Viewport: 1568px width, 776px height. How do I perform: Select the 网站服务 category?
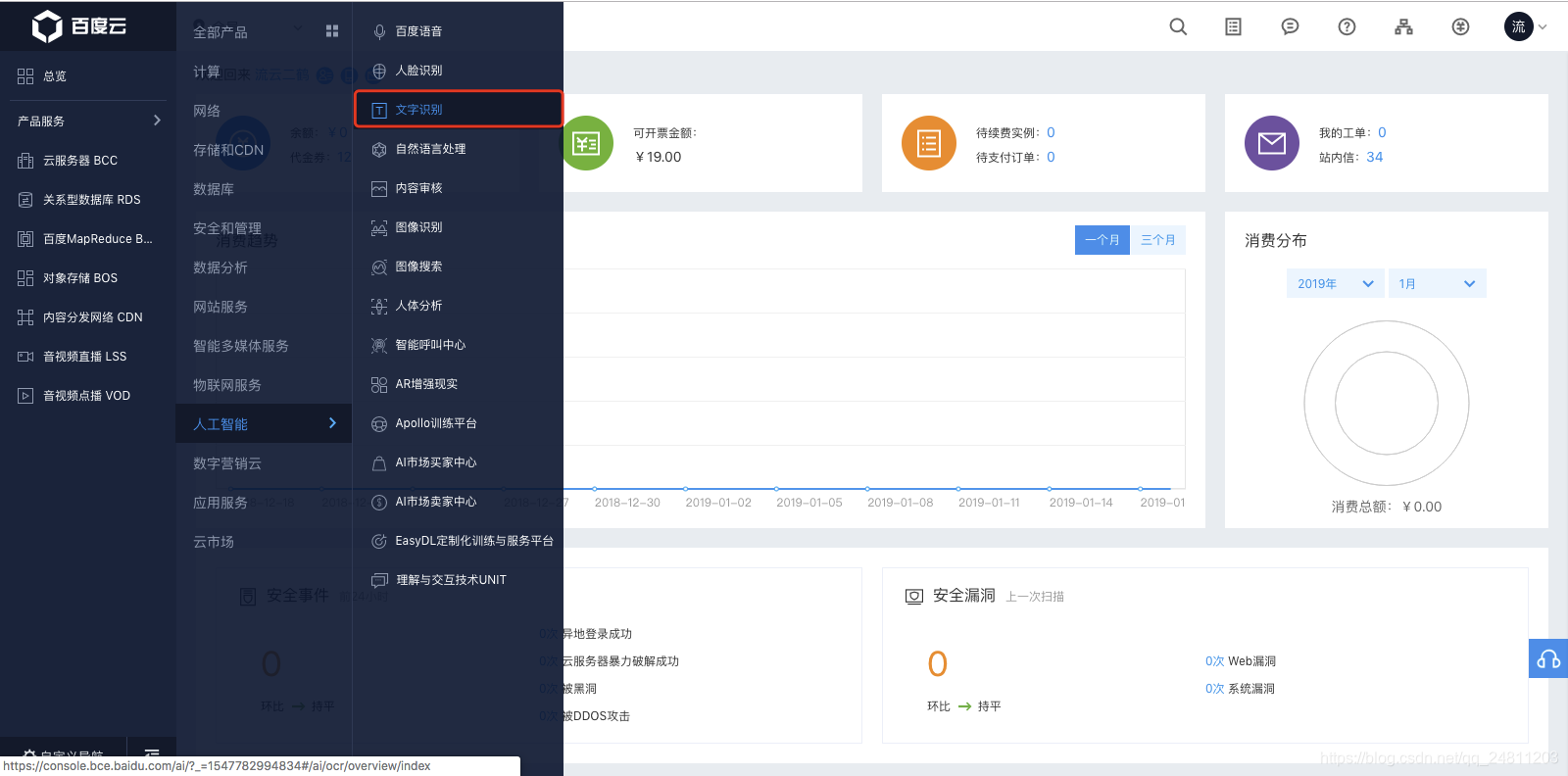tap(264, 307)
